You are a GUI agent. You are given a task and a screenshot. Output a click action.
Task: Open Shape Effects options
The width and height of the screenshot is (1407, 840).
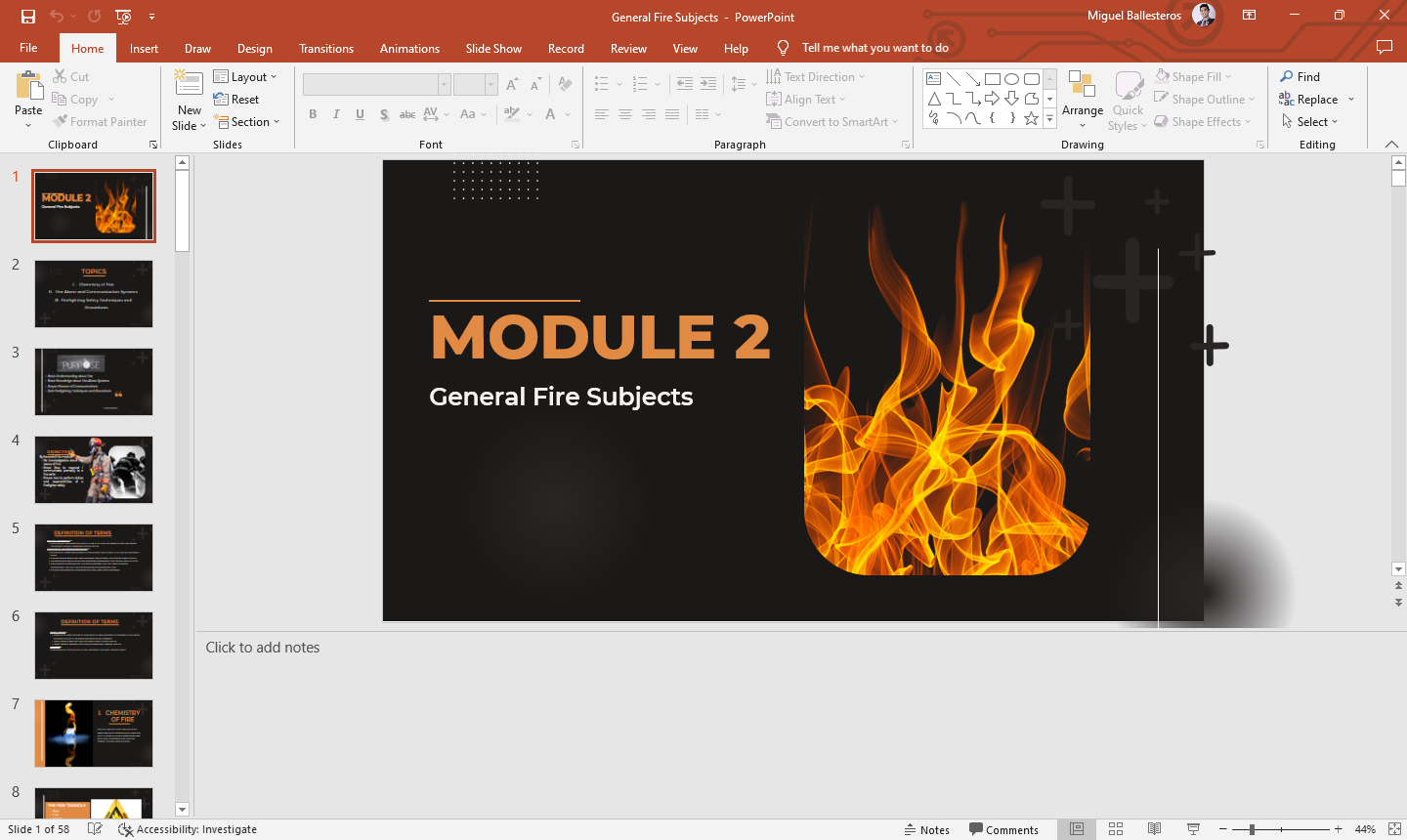(1203, 122)
